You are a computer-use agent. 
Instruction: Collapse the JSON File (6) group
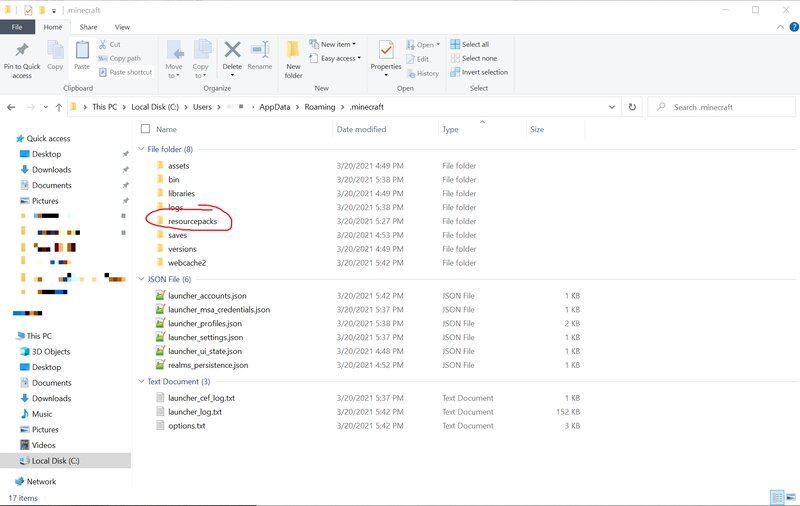(x=140, y=279)
